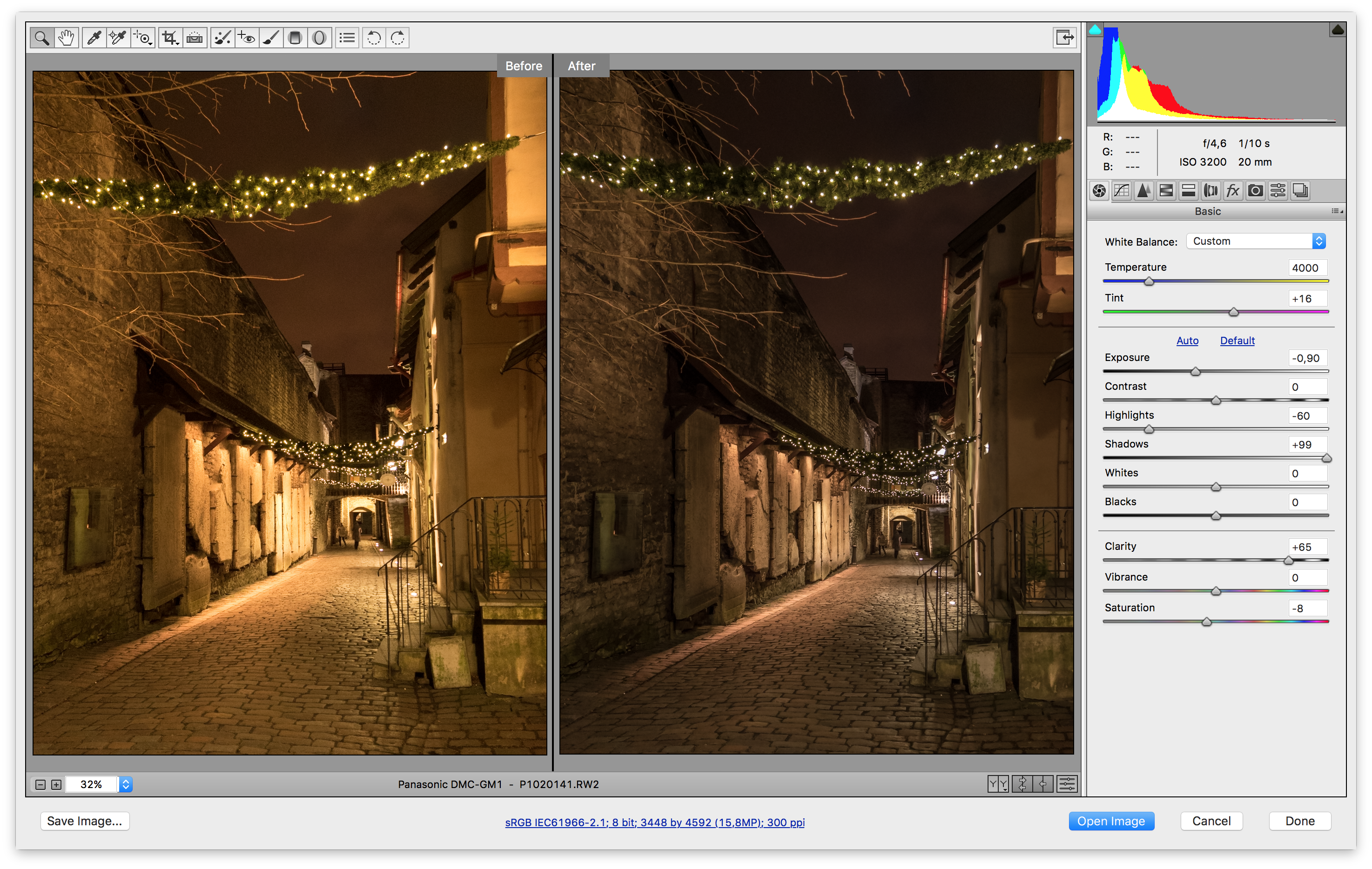Image resolution: width=1372 pixels, height=869 pixels.
Task: Select the Hand tool
Action: (66, 38)
